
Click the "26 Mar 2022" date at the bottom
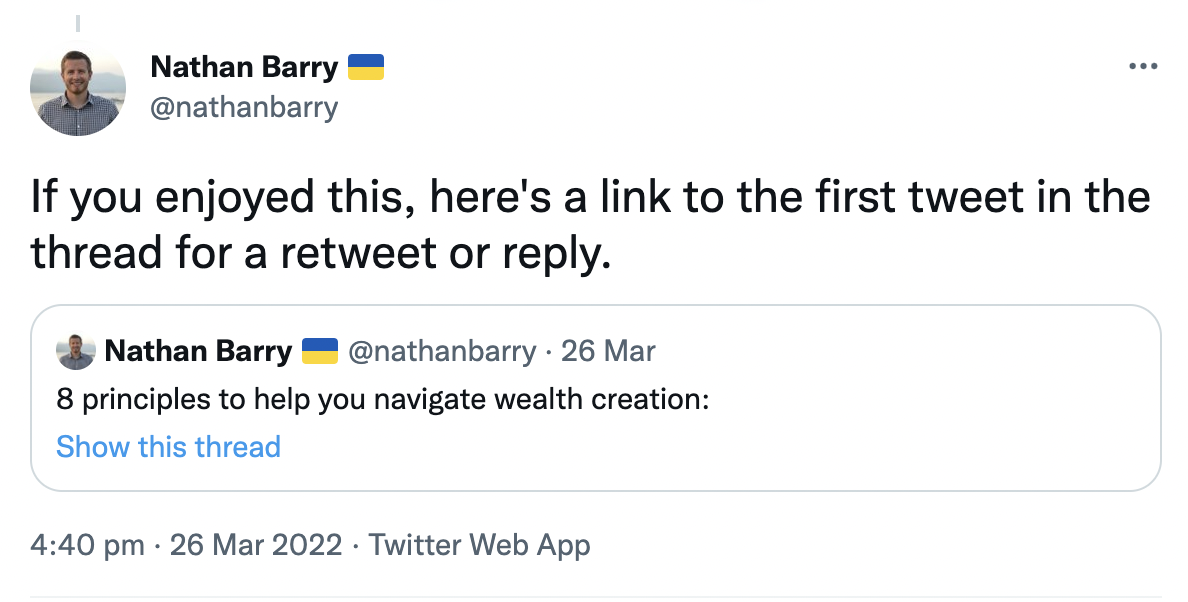point(257,545)
